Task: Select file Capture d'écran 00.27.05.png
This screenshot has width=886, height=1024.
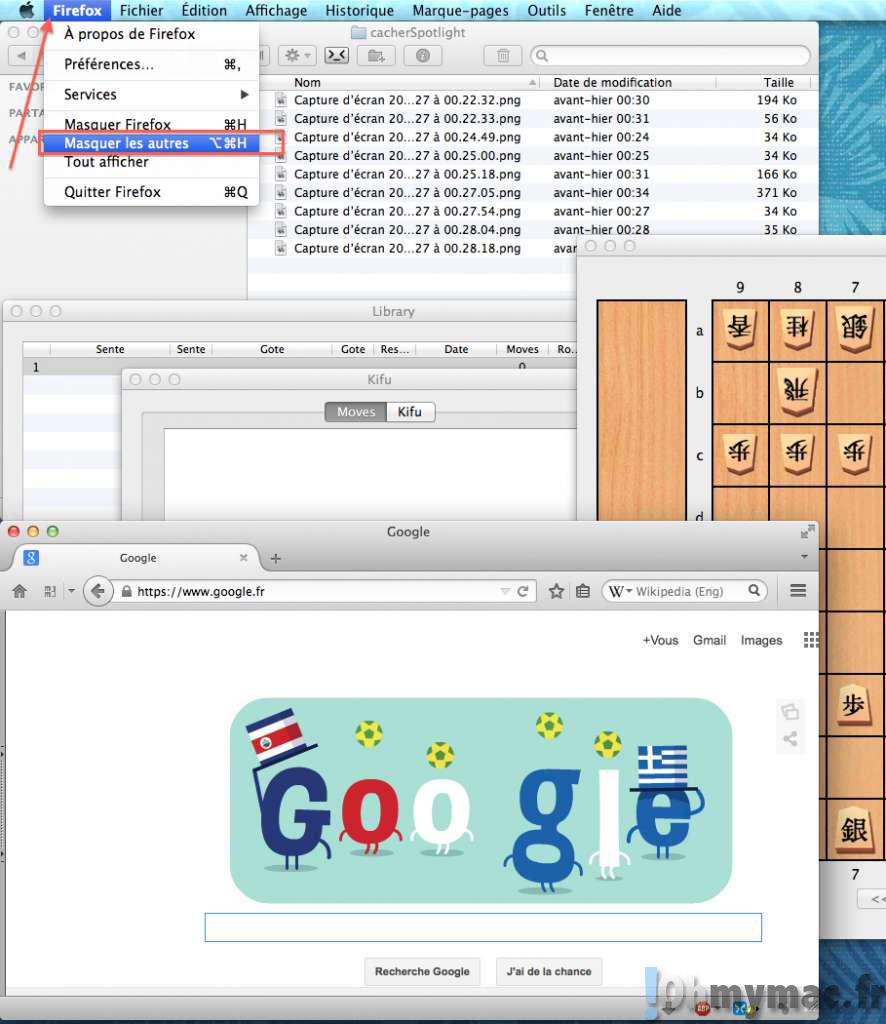Action: pos(407,193)
